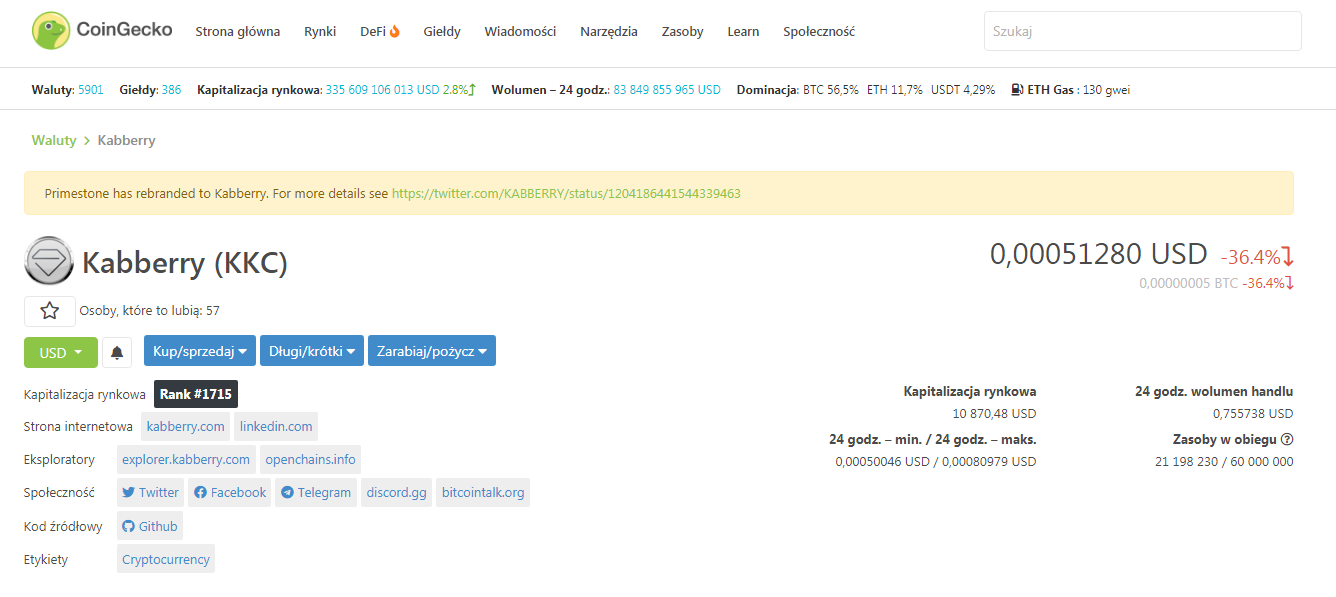The image size is (1336, 597).
Task: Open the Facebook community link
Action: 230,492
